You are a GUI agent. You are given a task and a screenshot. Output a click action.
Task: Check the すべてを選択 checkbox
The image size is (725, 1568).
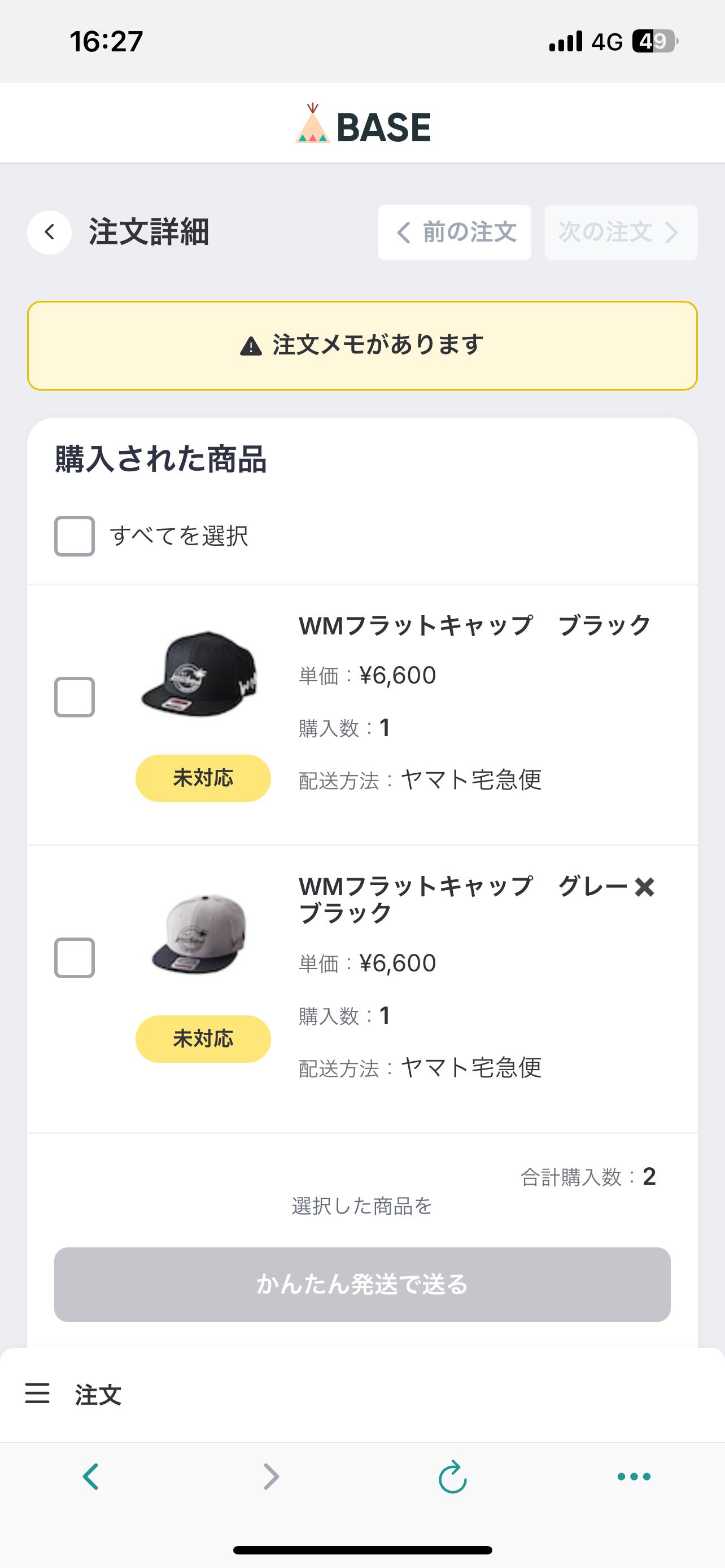[75, 536]
